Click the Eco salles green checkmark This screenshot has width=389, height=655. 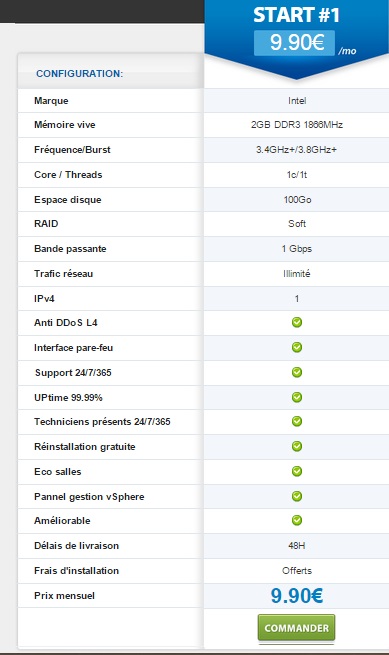pos(297,471)
